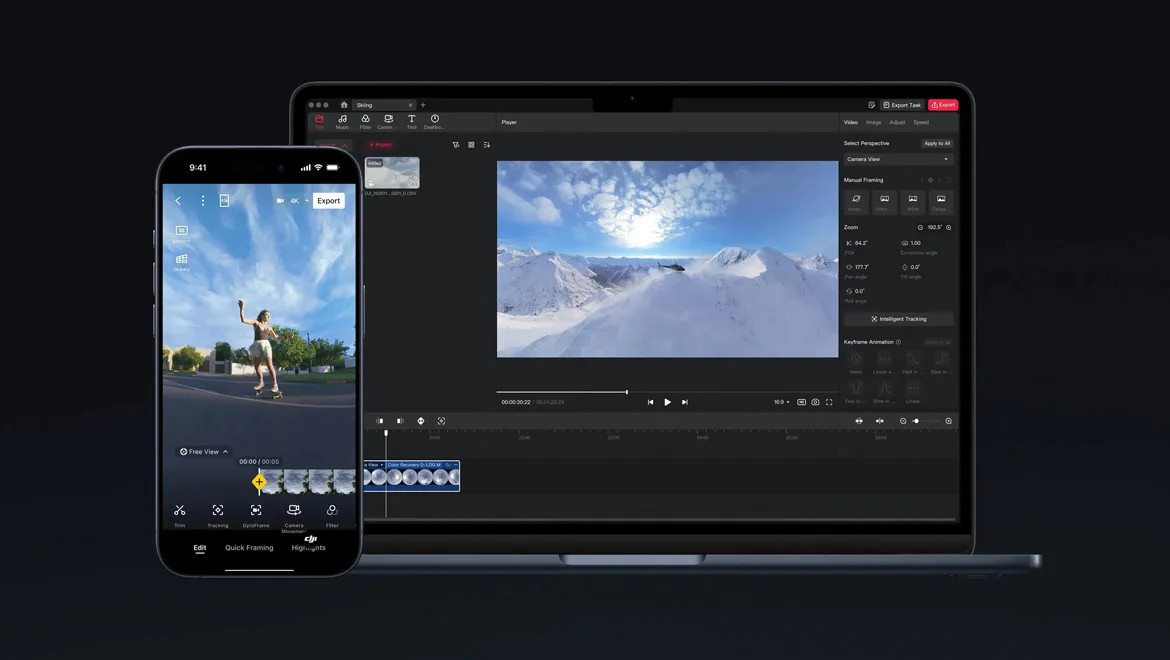The width and height of the screenshot is (1170, 660).
Task: Play the video in the laptop player
Action: tap(667, 402)
